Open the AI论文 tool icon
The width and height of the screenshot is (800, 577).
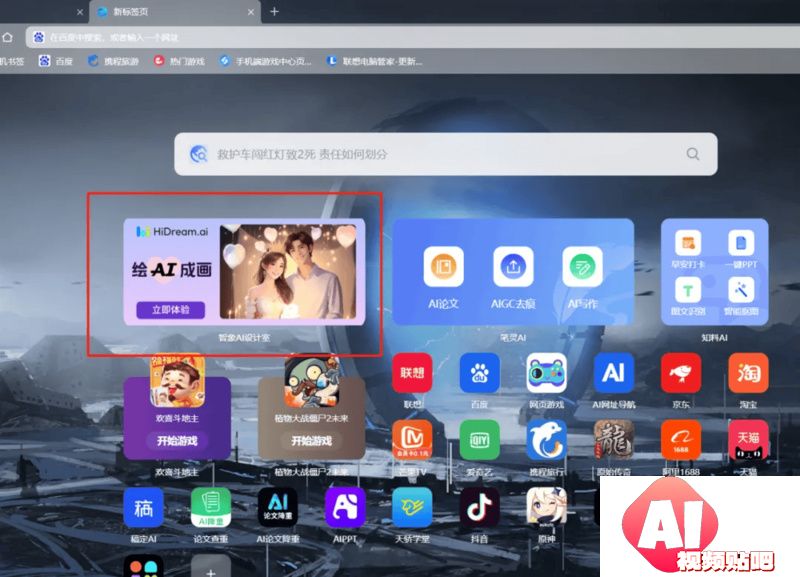pos(443,266)
